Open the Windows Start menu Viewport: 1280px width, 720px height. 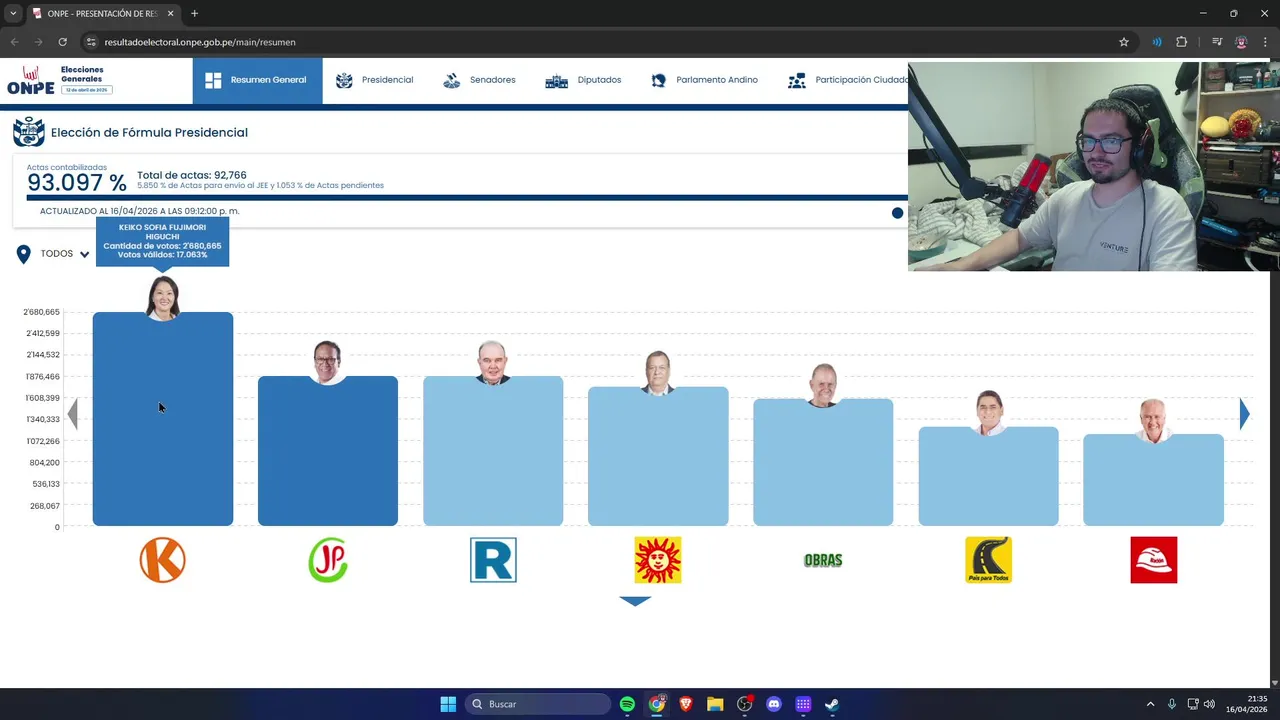pos(448,704)
